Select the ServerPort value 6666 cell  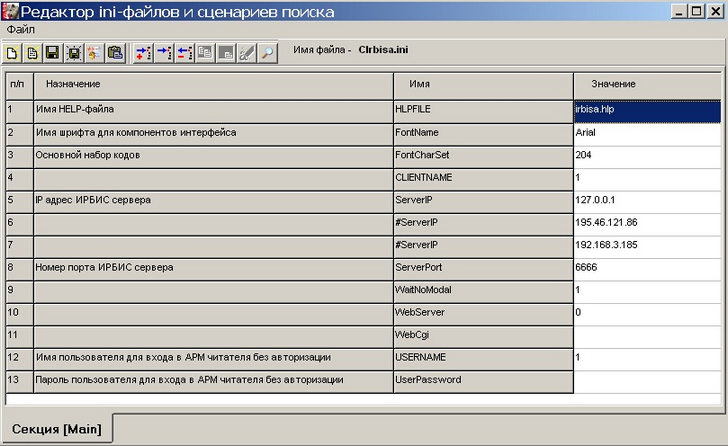(x=648, y=267)
